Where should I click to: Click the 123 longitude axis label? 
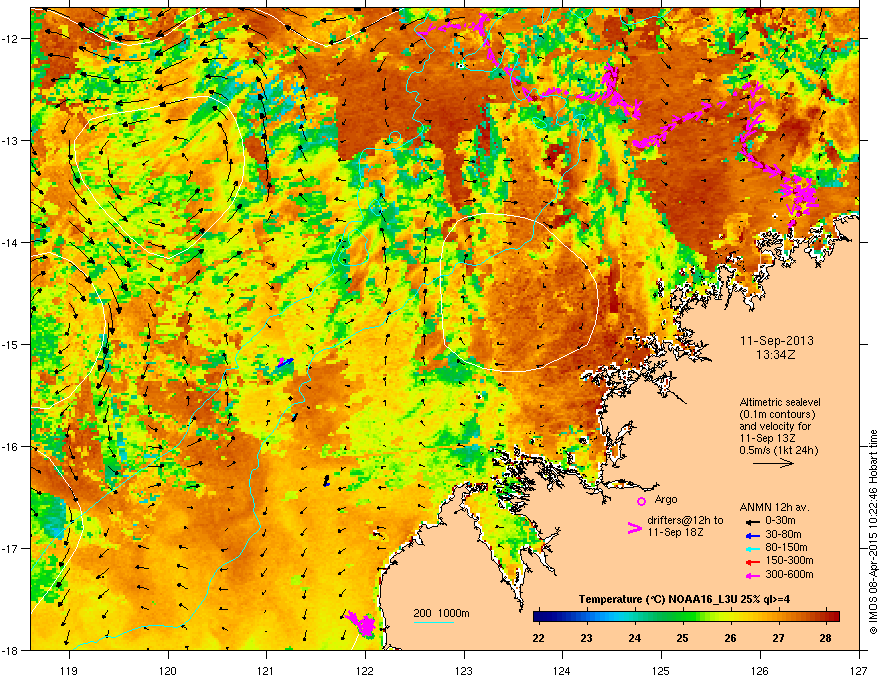coord(464,670)
